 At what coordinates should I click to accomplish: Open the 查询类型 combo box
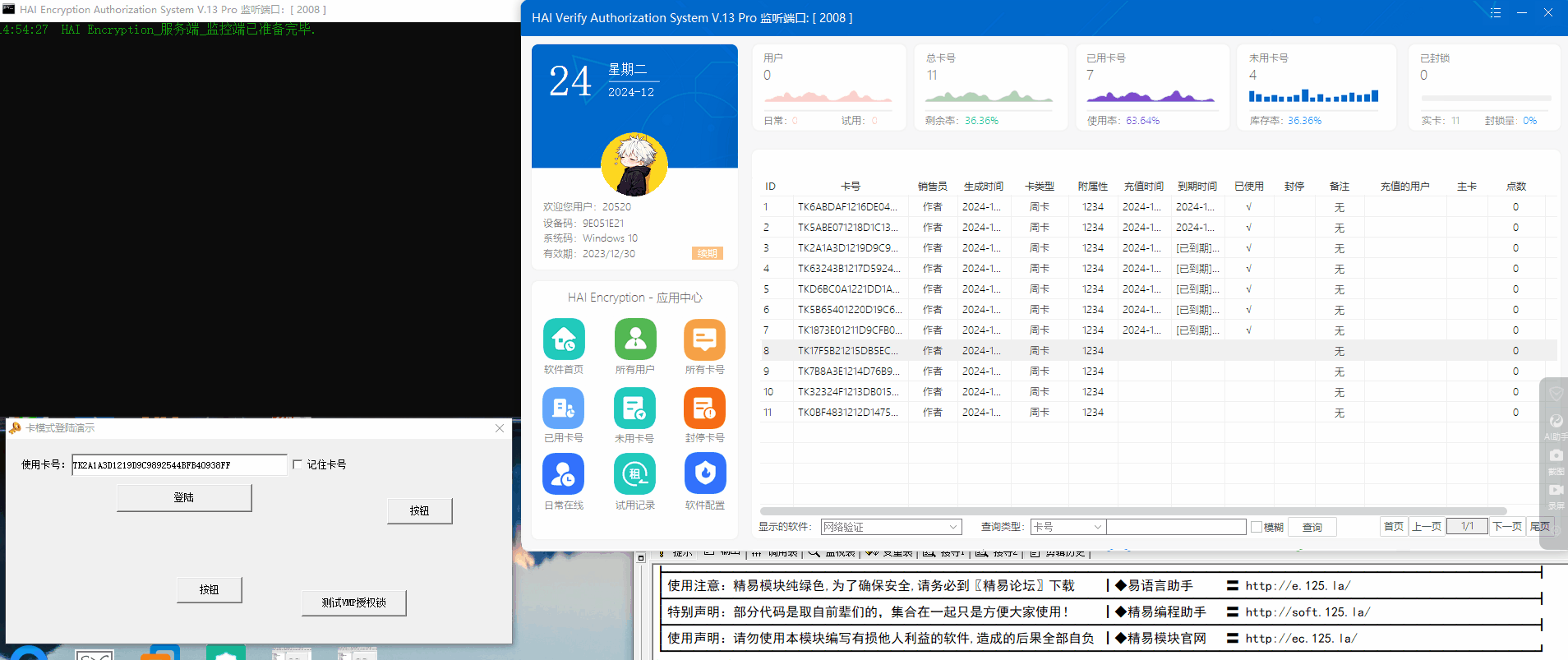(1096, 527)
